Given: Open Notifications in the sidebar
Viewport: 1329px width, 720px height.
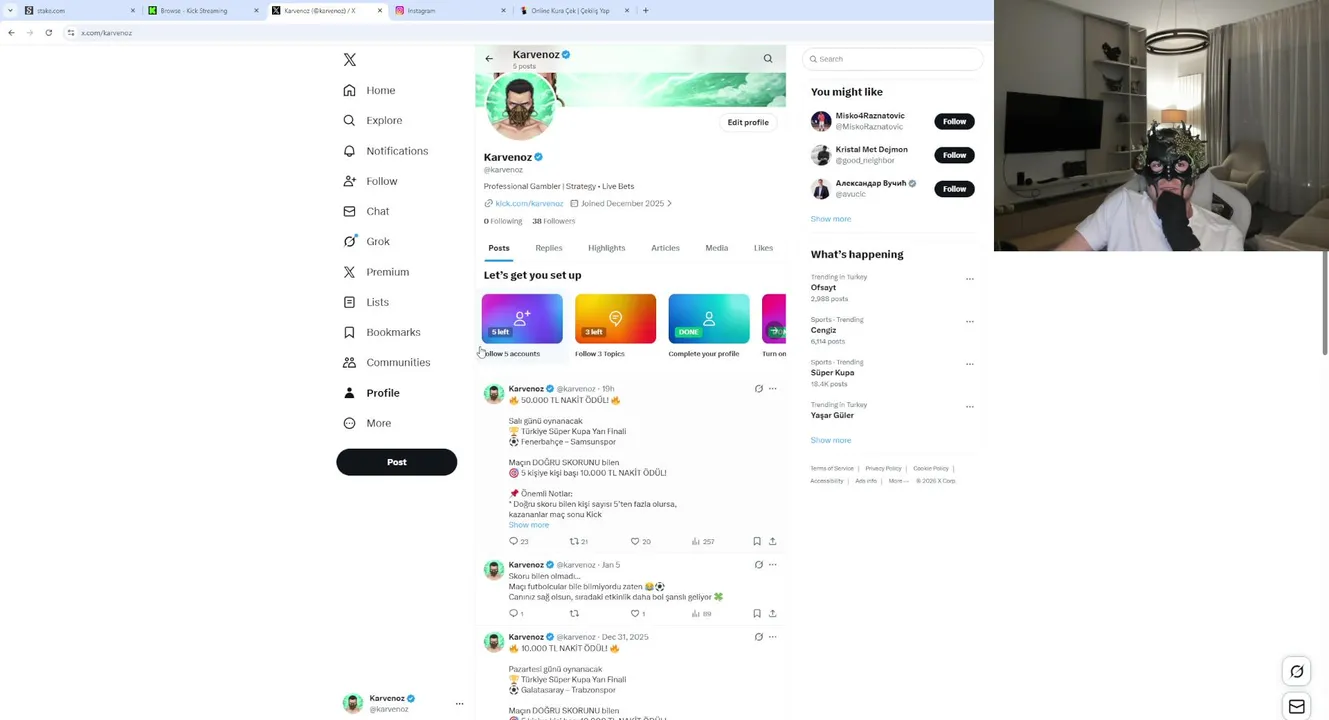Looking at the screenshot, I should click(x=385, y=151).
